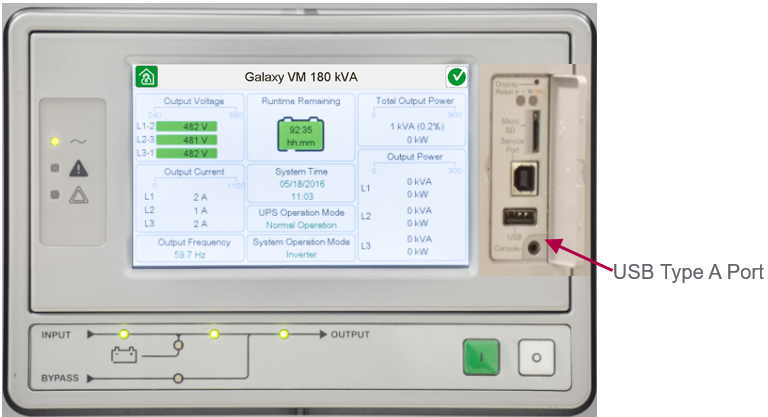Screen dimensions: 768x417
Task: Tap the system time 11:03 value
Action: click(302, 197)
